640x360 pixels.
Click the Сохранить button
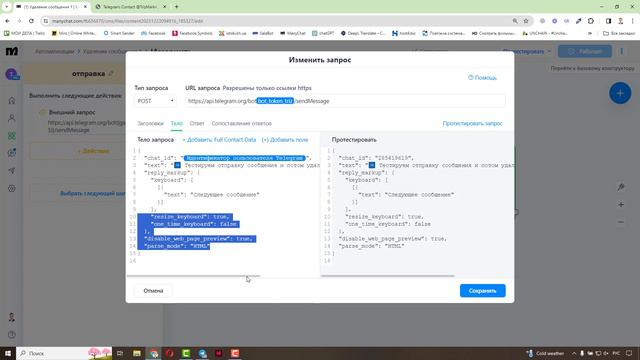click(x=482, y=291)
